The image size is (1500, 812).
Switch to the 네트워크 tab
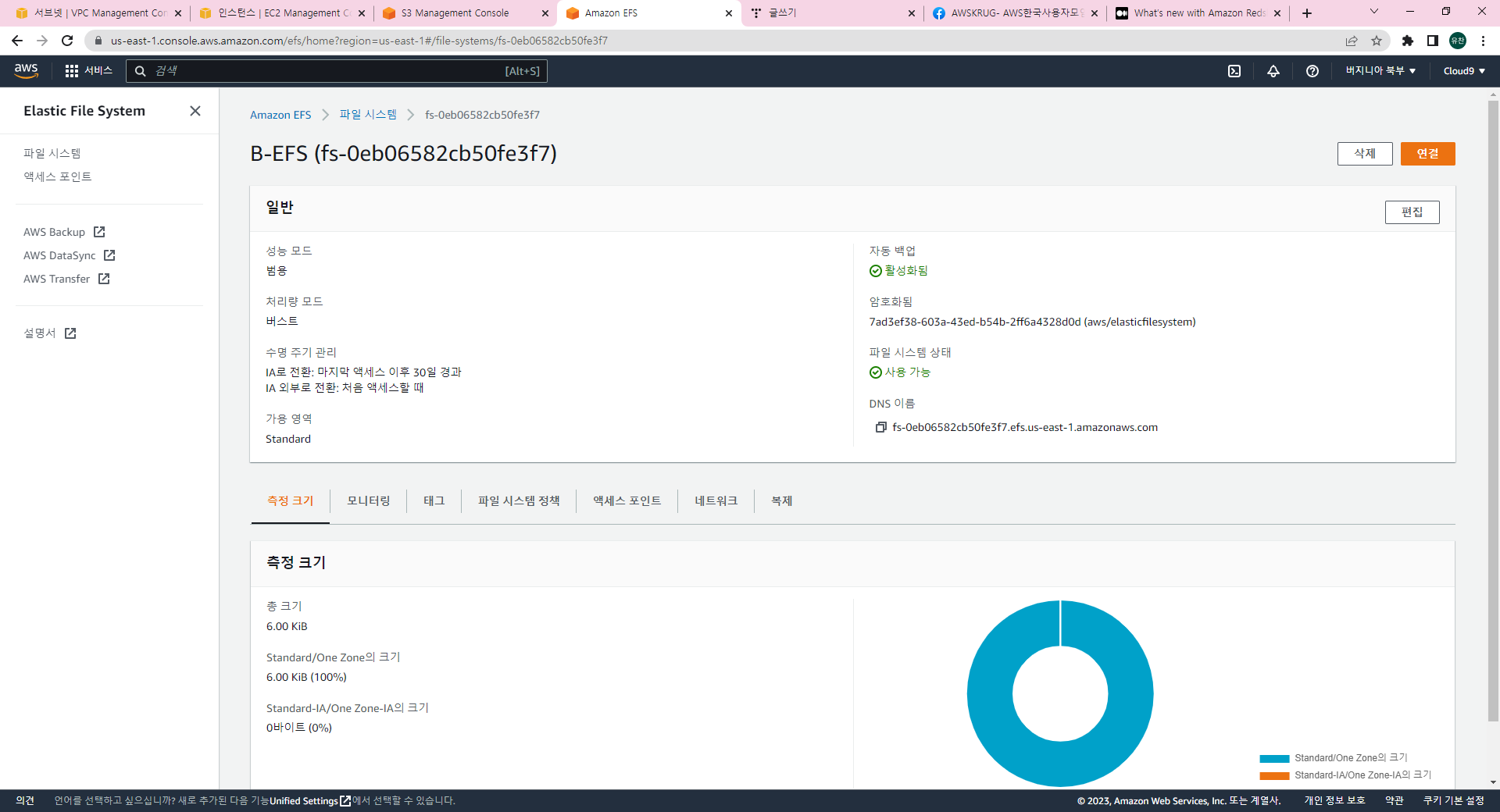point(716,501)
